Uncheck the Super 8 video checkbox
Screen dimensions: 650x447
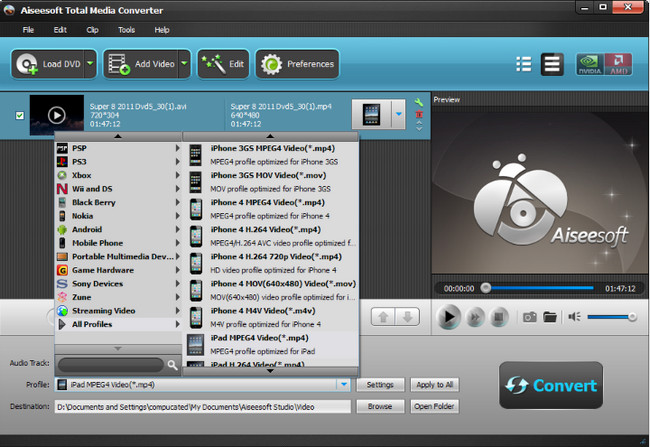(19, 115)
